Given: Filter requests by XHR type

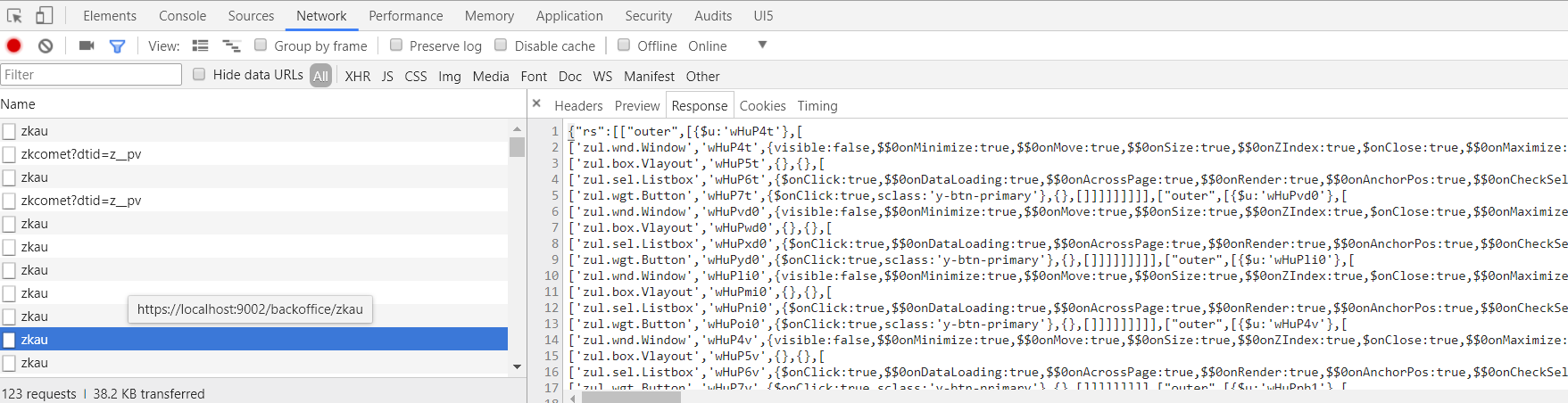Looking at the screenshot, I should [x=358, y=76].
